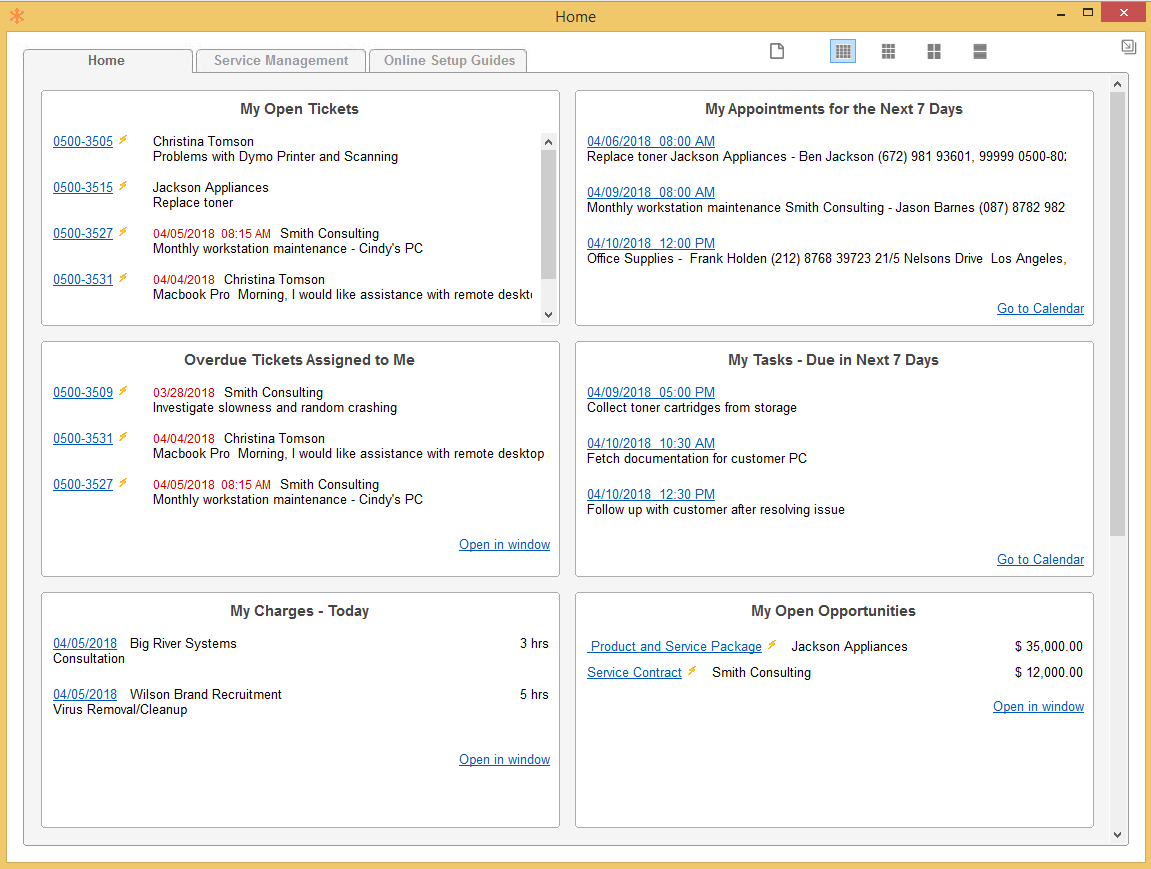Open the 04/09/2018 05:00 PM task
The image size is (1151, 869).
point(651,393)
